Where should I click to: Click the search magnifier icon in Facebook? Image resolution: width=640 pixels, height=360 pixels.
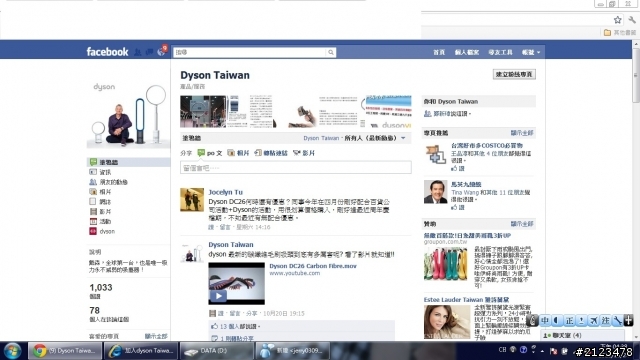click(331, 52)
